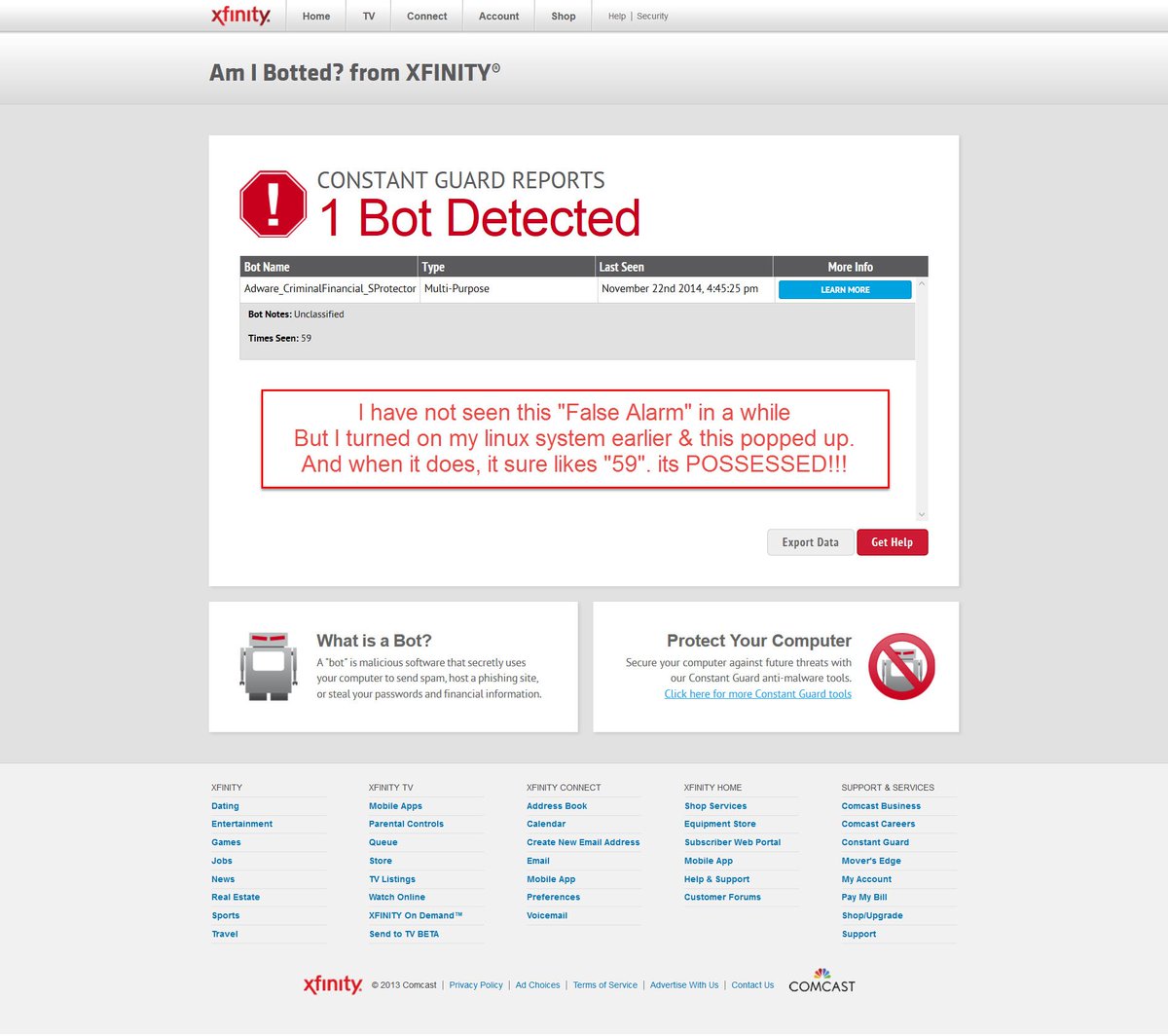Open the Contact Us link
The width and height of the screenshot is (1168, 1036).
tap(752, 985)
